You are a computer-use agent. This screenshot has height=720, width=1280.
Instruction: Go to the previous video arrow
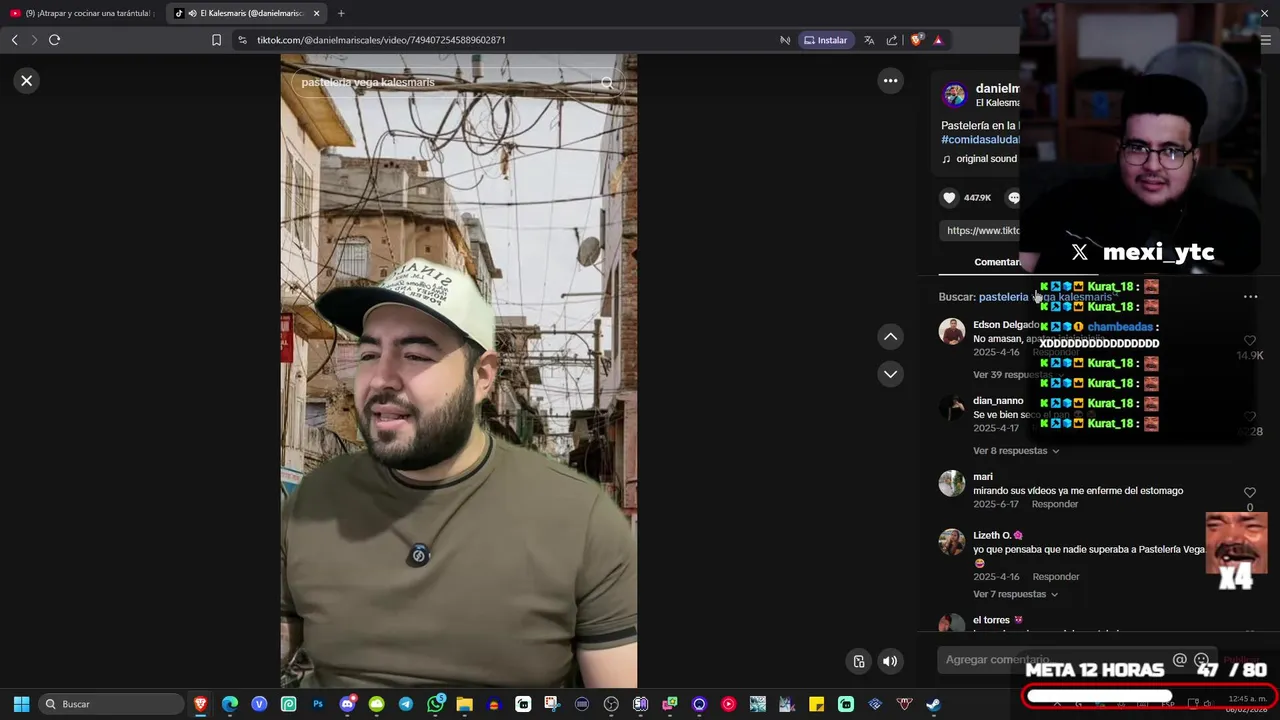tap(890, 337)
